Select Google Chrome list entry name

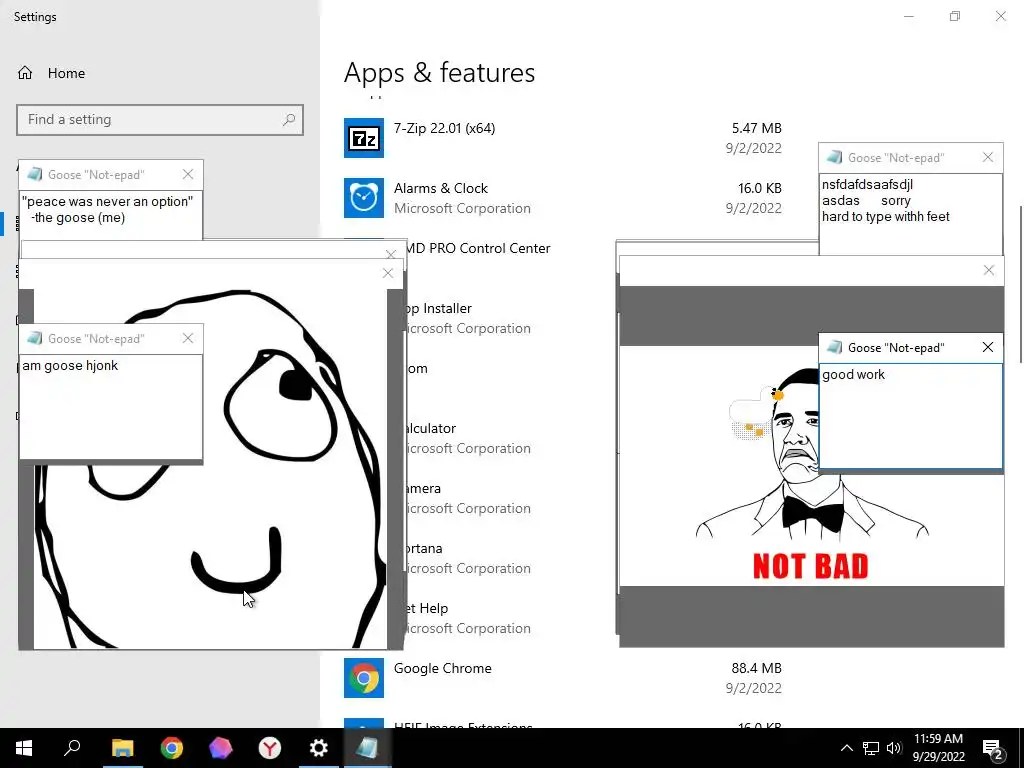pyautogui.click(x=443, y=668)
